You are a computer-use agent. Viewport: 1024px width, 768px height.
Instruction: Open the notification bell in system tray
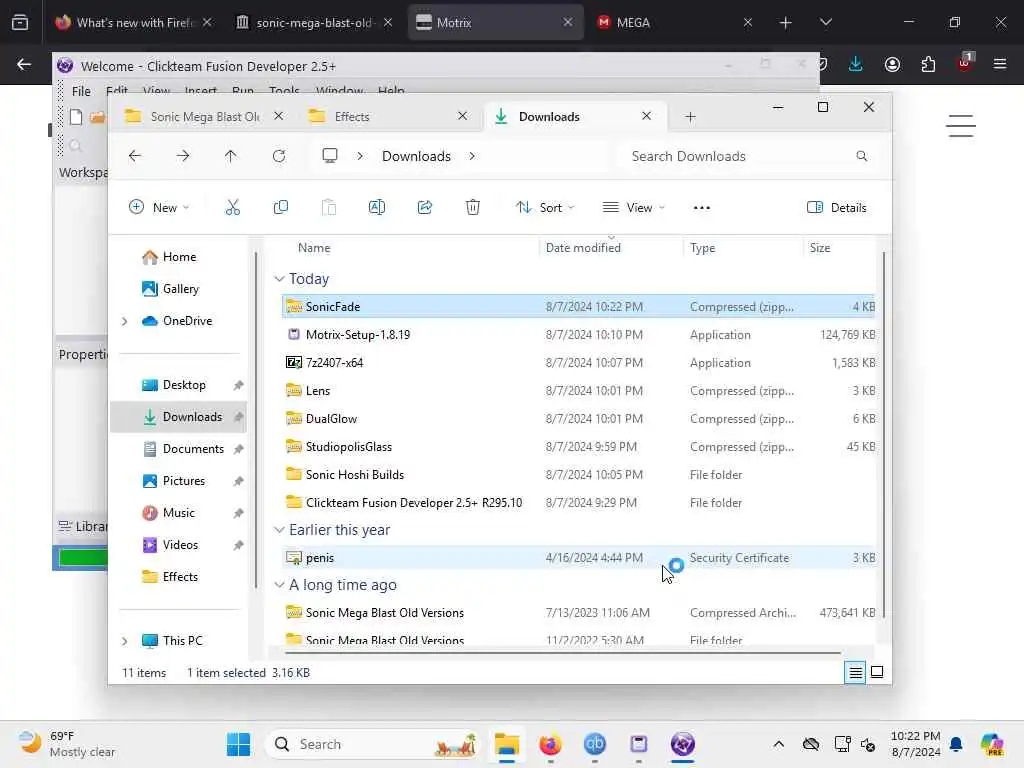click(956, 744)
